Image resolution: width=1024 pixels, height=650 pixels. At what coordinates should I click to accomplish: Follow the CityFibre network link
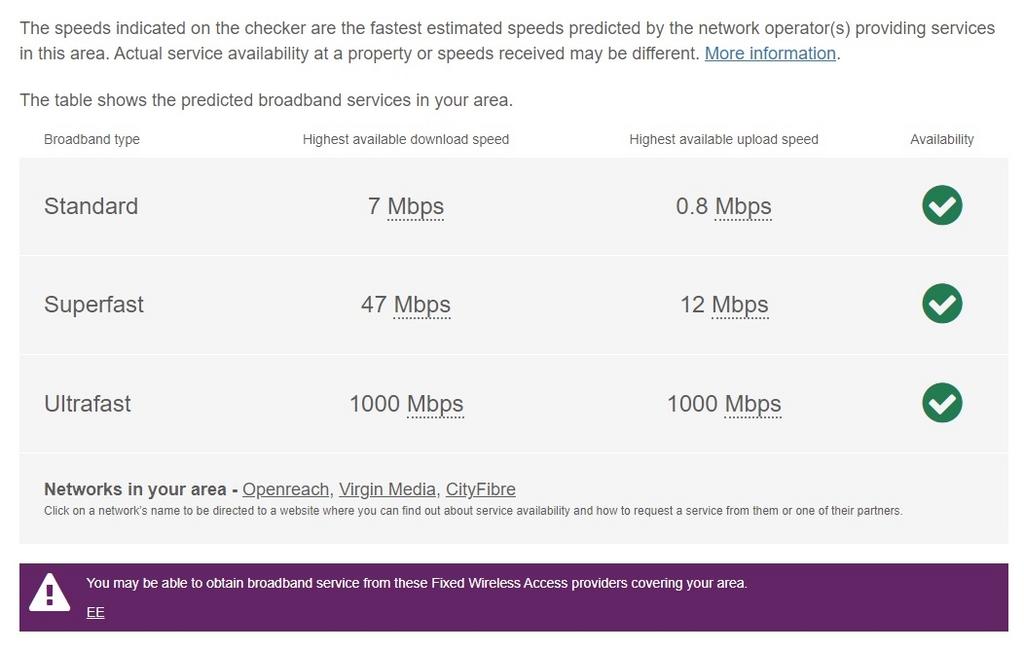[481, 489]
